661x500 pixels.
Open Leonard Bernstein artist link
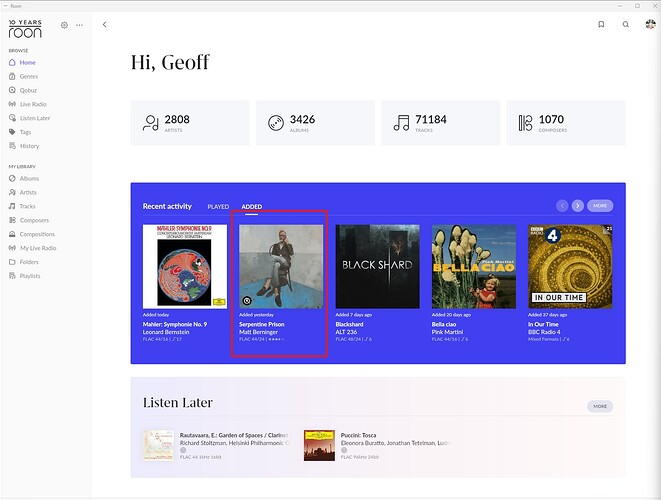166,332
